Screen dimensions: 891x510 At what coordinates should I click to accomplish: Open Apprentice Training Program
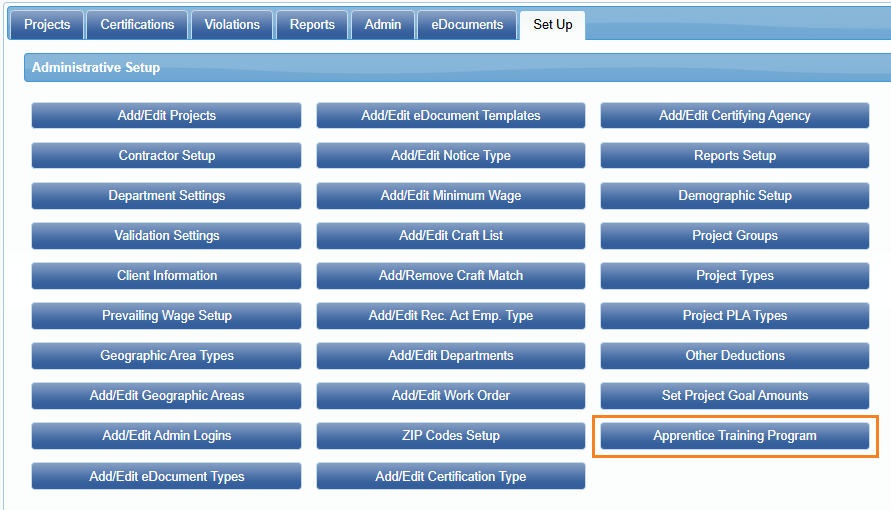pyautogui.click(x=735, y=436)
